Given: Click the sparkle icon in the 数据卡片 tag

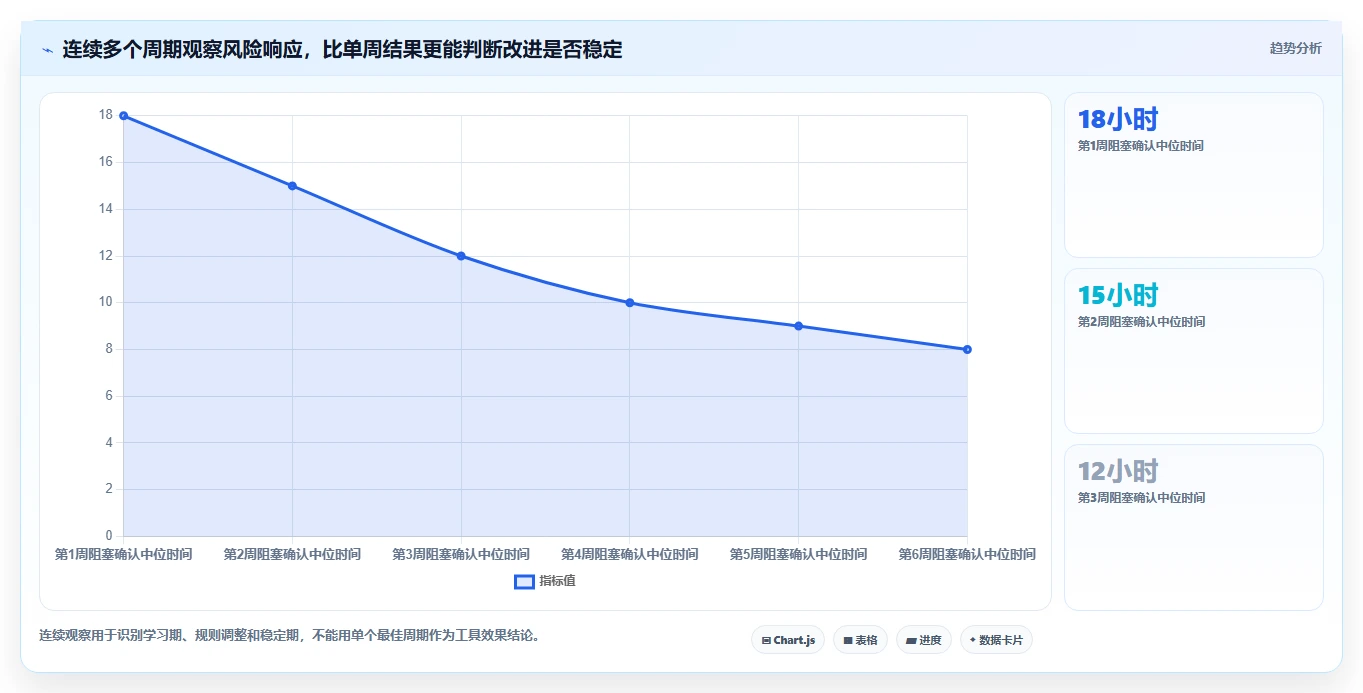Looking at the screenshot, I should (x=973, y=640).
